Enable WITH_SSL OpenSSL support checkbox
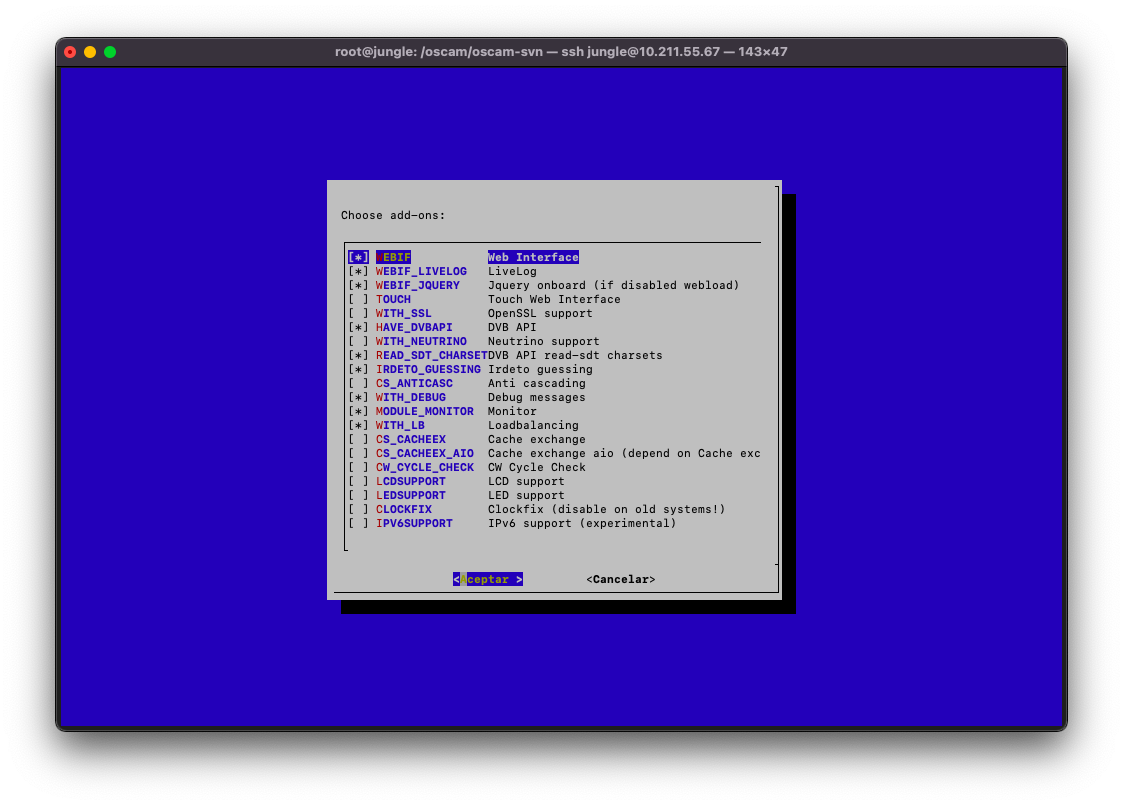 pos(358,313)
